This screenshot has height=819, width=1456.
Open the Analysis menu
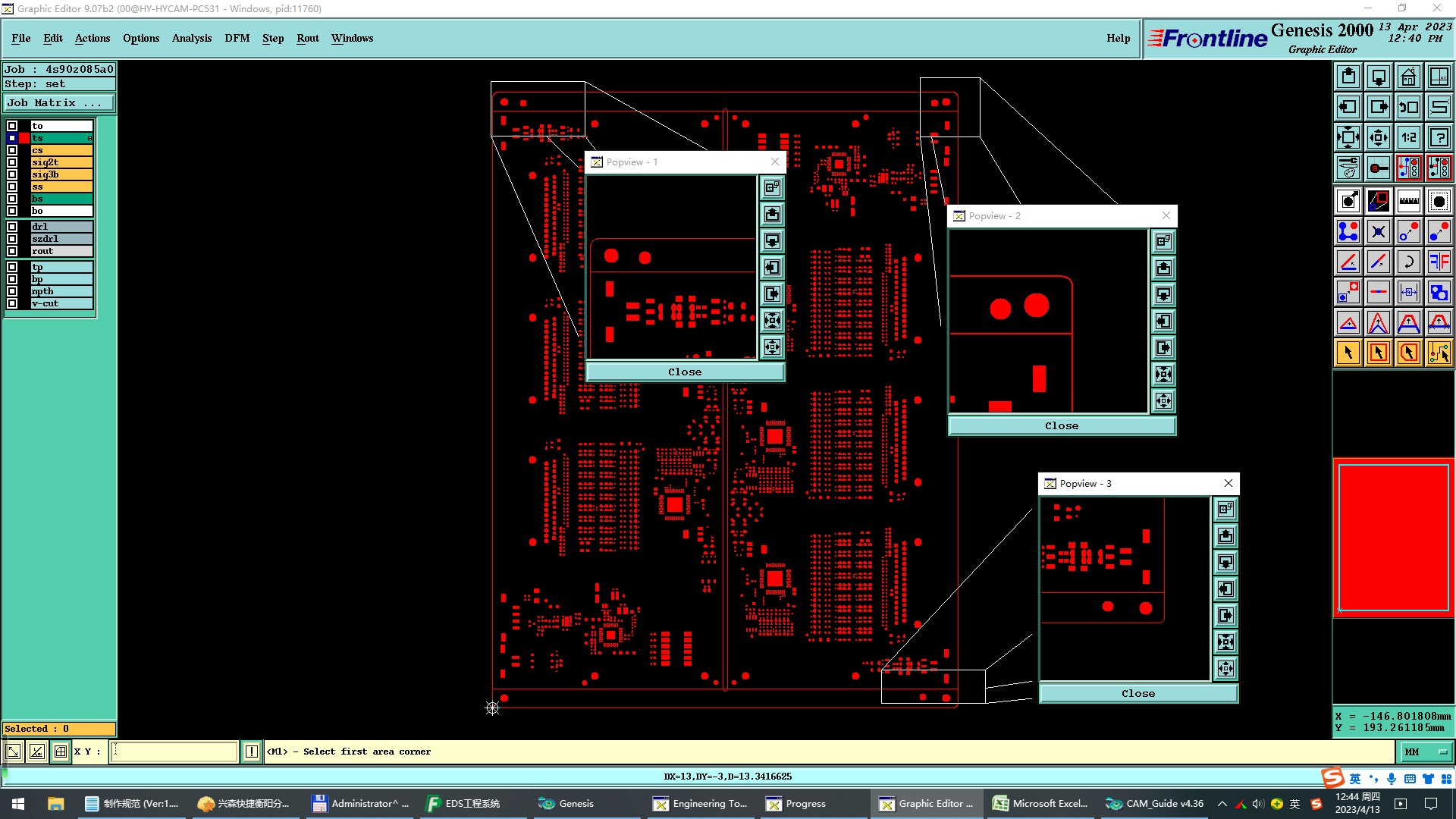(191, 38)
